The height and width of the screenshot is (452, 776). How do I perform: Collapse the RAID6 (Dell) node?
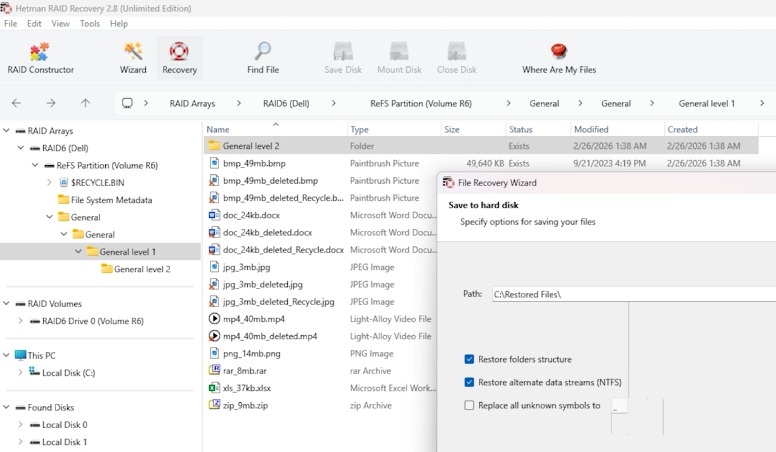21,148
